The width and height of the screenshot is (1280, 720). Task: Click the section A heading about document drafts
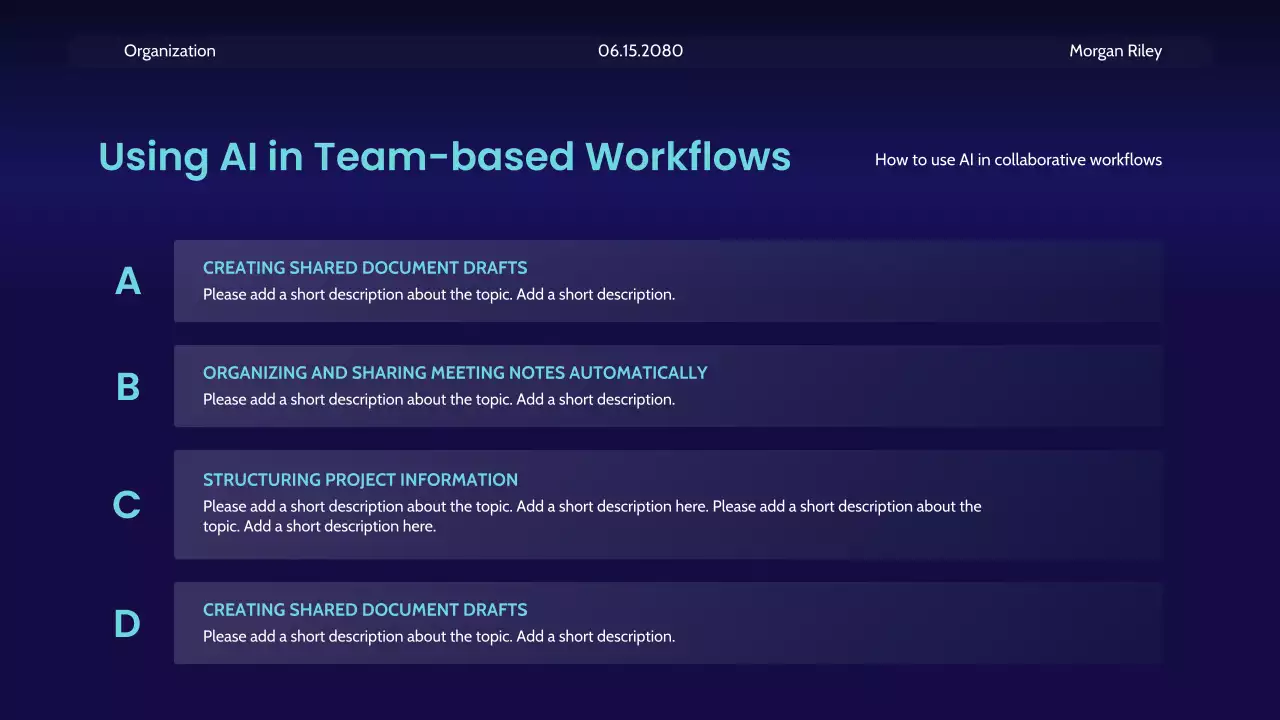pos(365,268)
